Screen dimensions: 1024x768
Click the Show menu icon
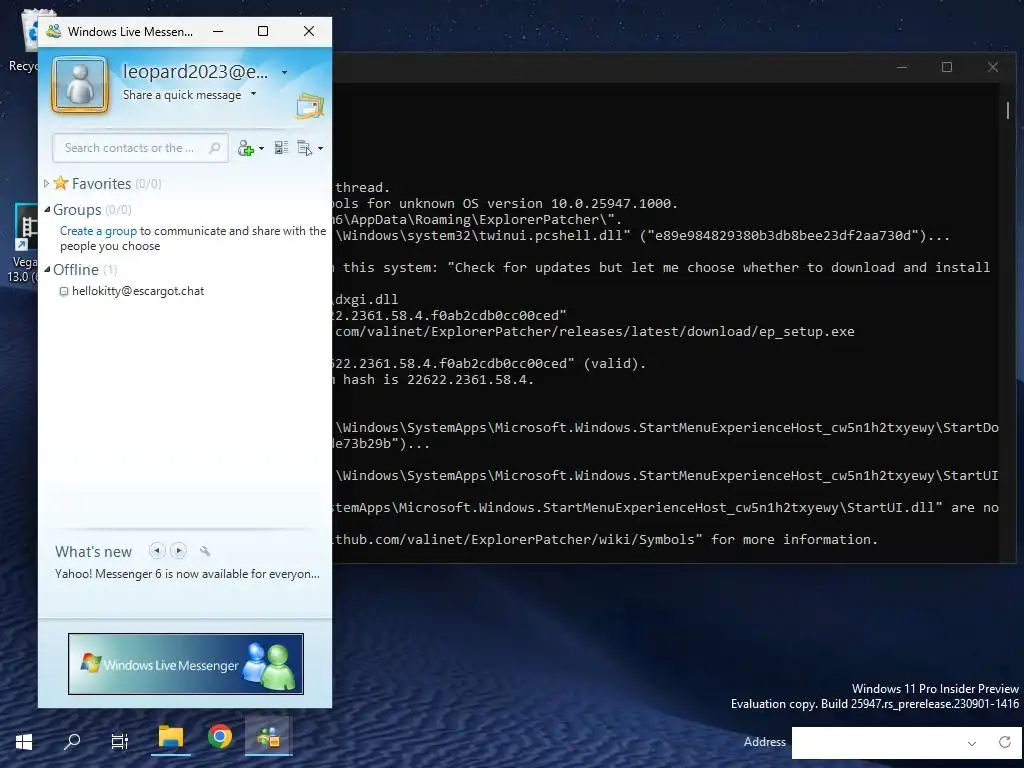(x=304, y=148)
